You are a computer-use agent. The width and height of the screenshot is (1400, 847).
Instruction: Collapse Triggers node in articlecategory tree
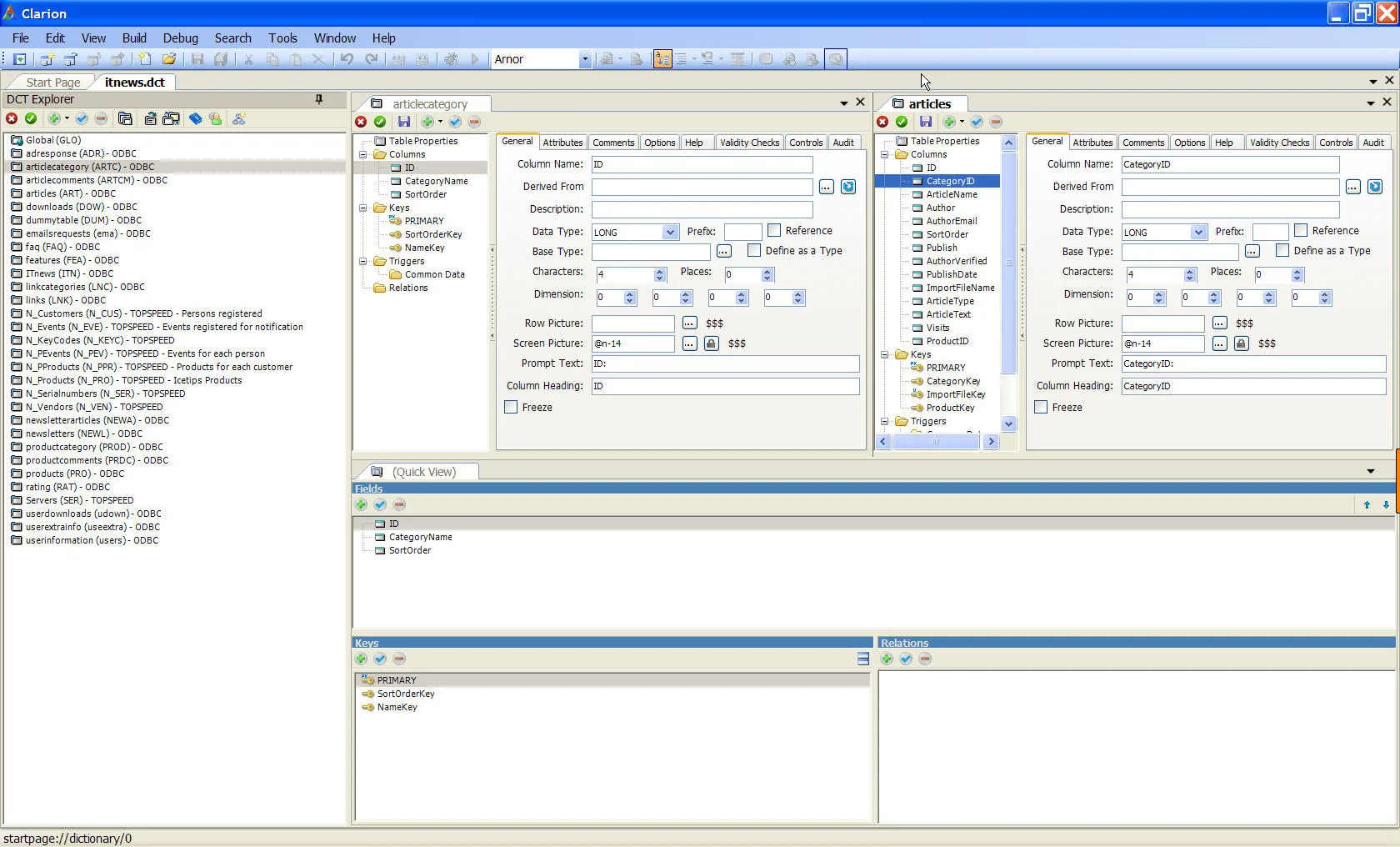click(363, 261)
